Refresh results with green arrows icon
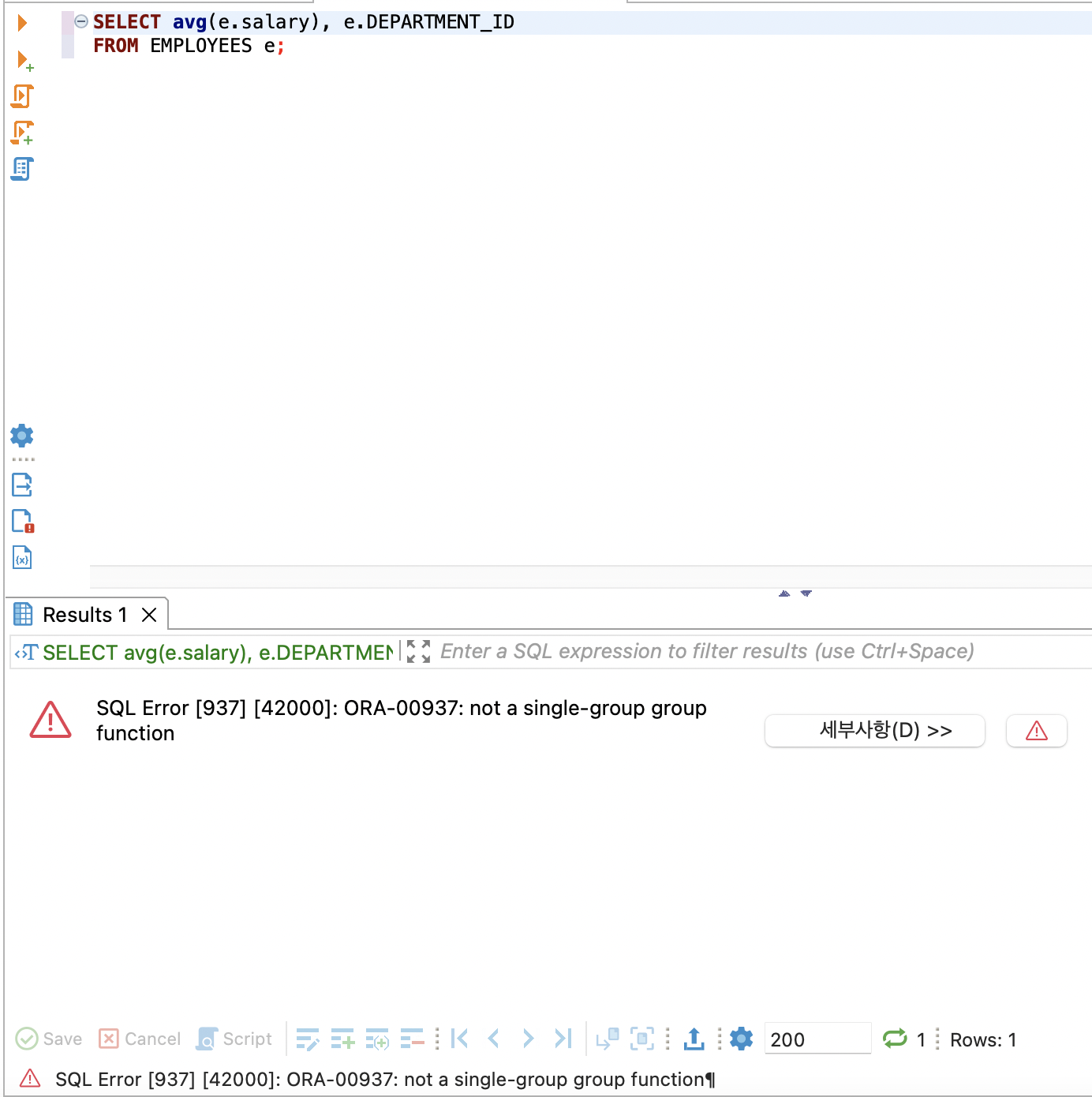The image size is (1092, 1097). point(895,1039)
